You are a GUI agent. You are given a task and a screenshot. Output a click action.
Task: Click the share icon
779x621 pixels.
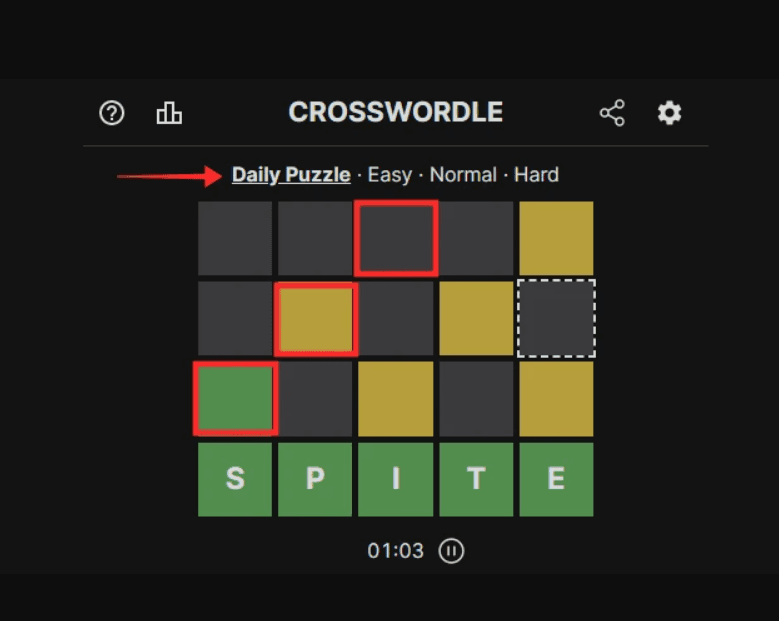click(x=612, y=113)
